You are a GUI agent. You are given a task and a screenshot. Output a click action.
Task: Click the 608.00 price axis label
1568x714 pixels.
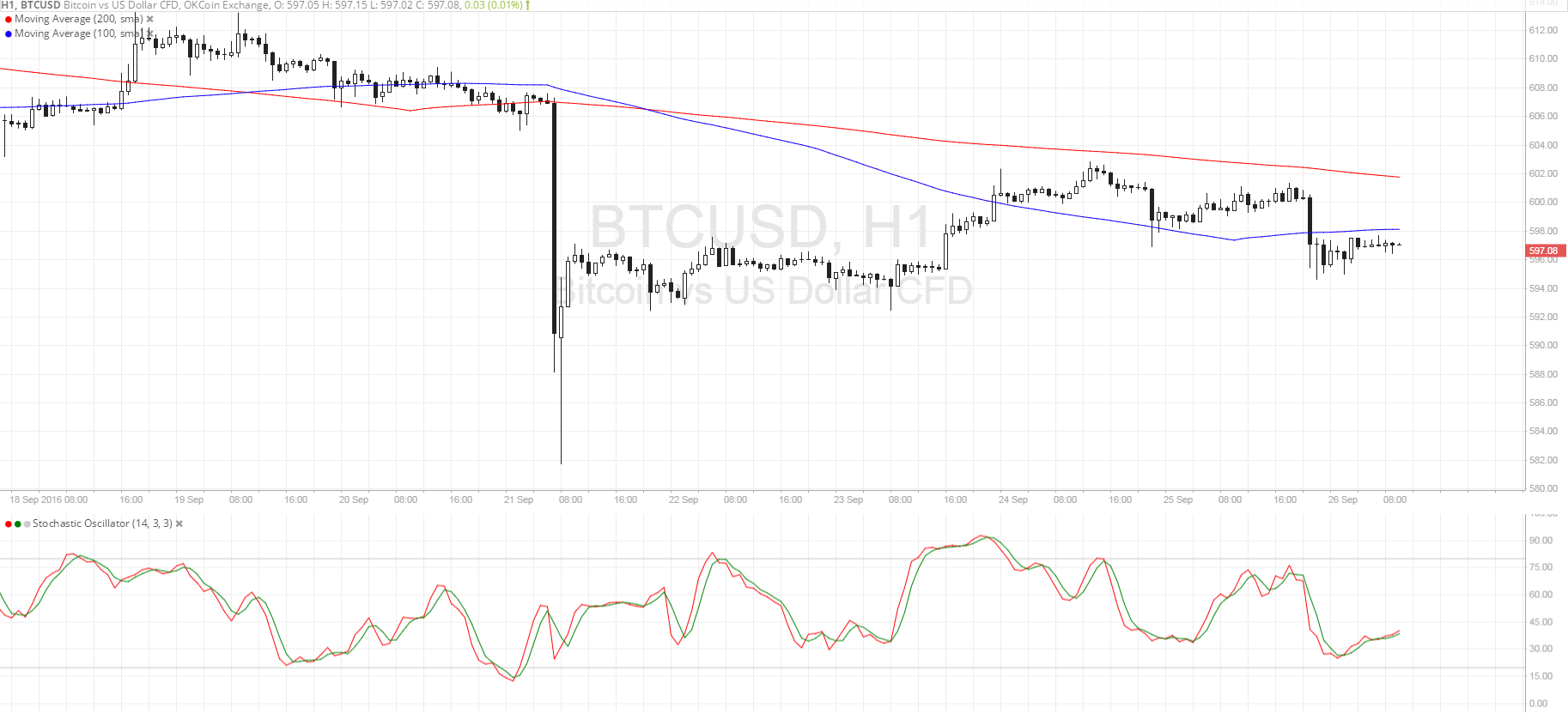pos(1543,88)
